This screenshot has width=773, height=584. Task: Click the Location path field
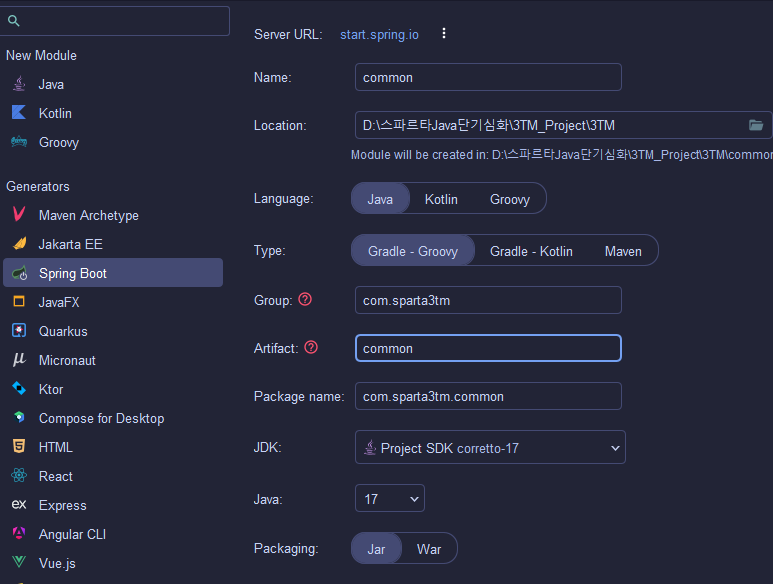pyautogui.click(x=563, y=125)
